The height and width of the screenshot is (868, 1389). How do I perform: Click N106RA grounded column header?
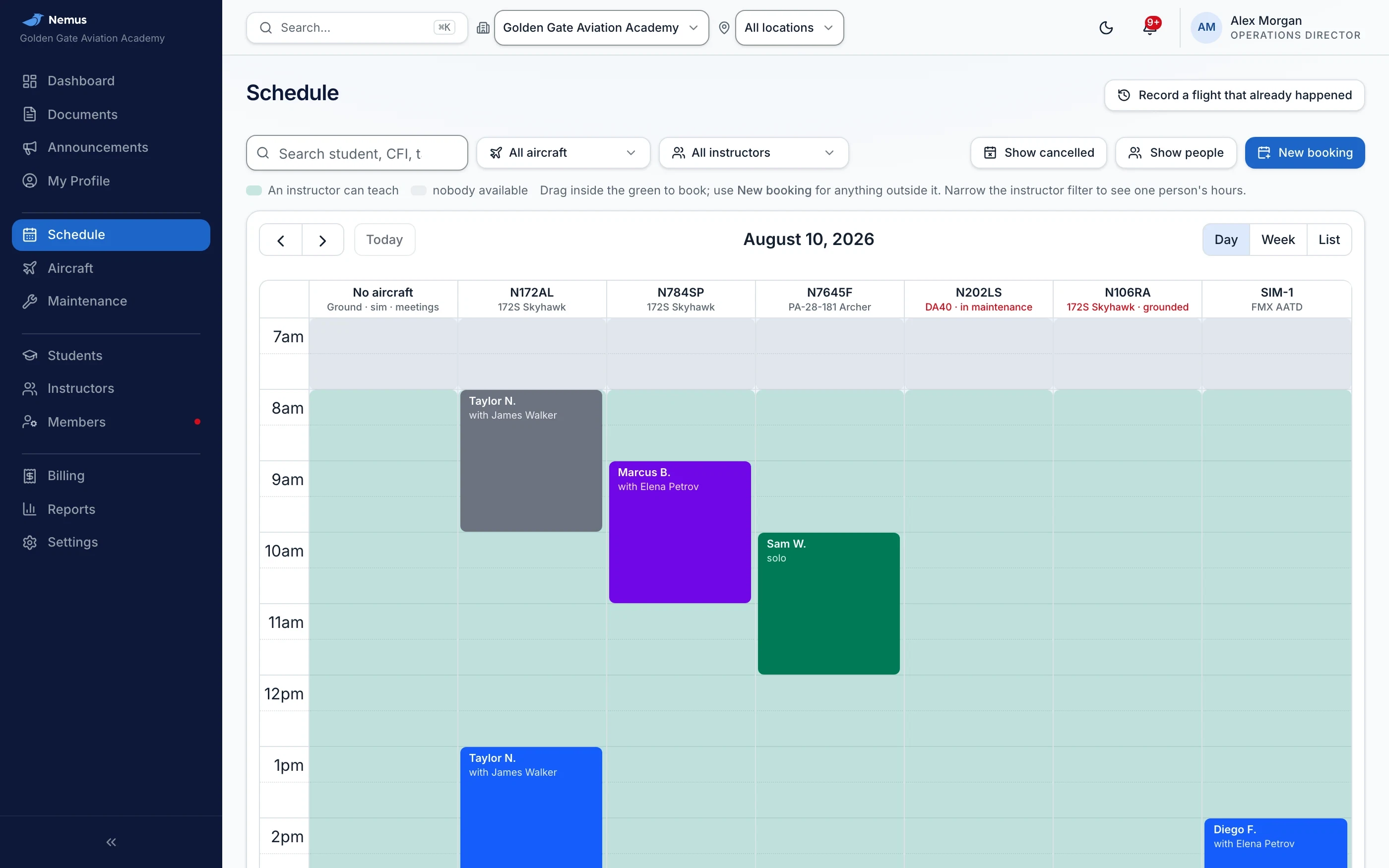tap(1127, 299)
